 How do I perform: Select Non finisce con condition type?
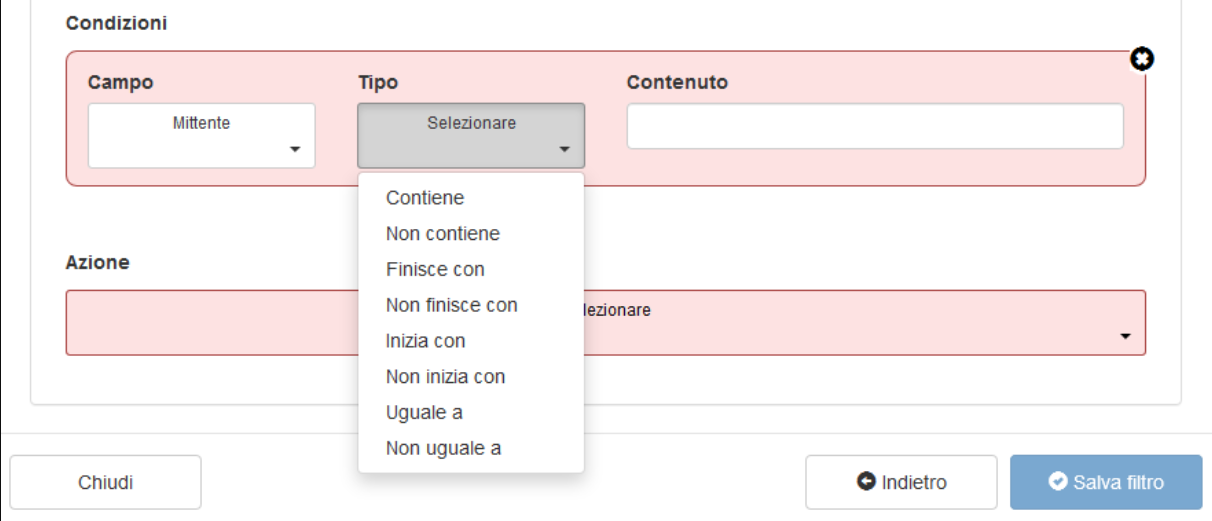point(452,305)
